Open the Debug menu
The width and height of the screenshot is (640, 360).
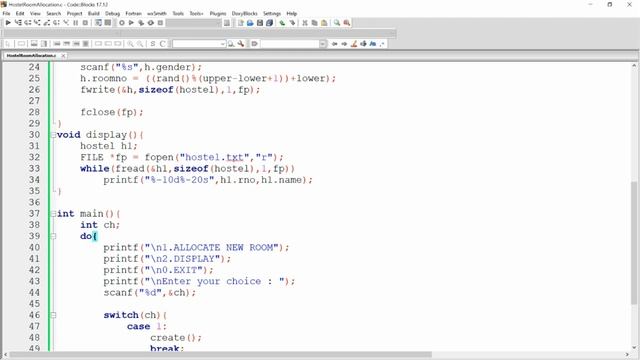coord(112,13)
